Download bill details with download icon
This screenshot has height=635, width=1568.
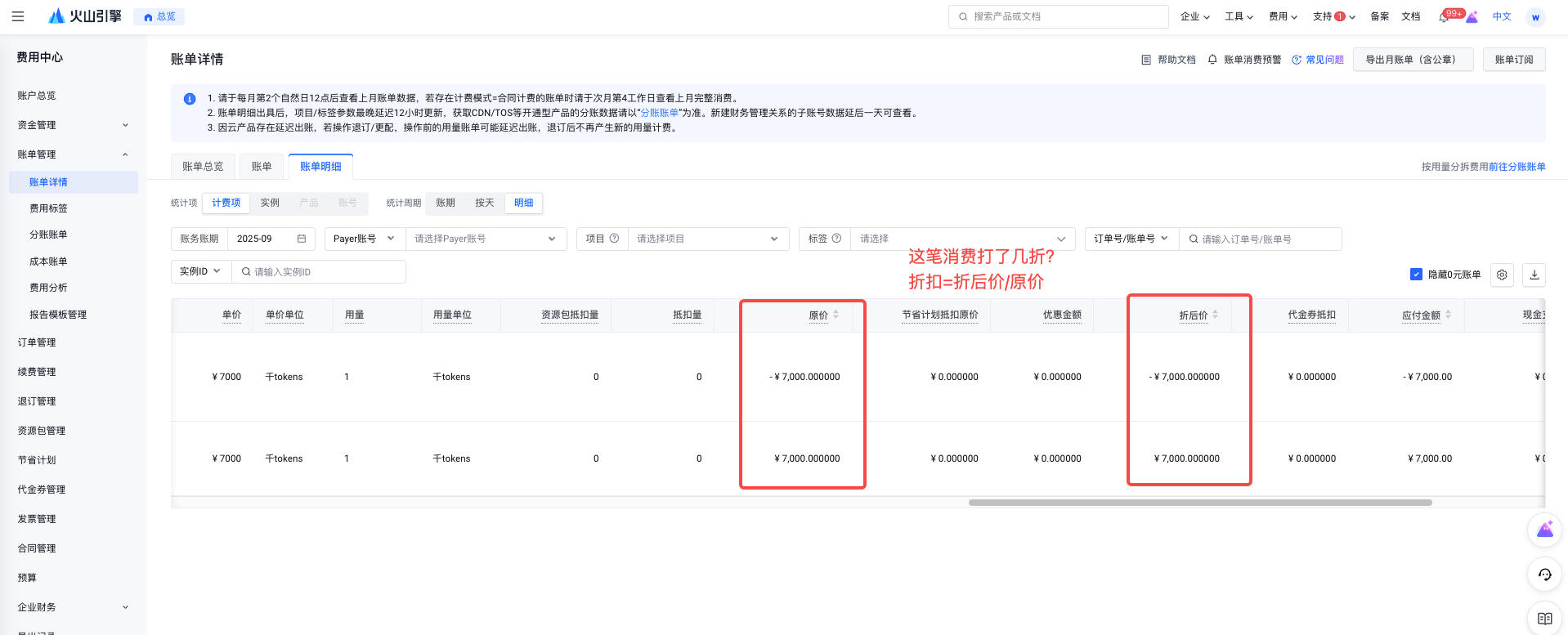(1534, 275)
